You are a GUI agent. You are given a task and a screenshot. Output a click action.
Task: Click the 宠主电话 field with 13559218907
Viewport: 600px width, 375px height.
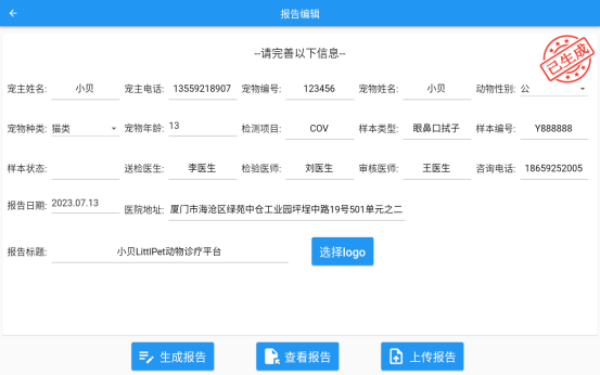pos(202,89)
